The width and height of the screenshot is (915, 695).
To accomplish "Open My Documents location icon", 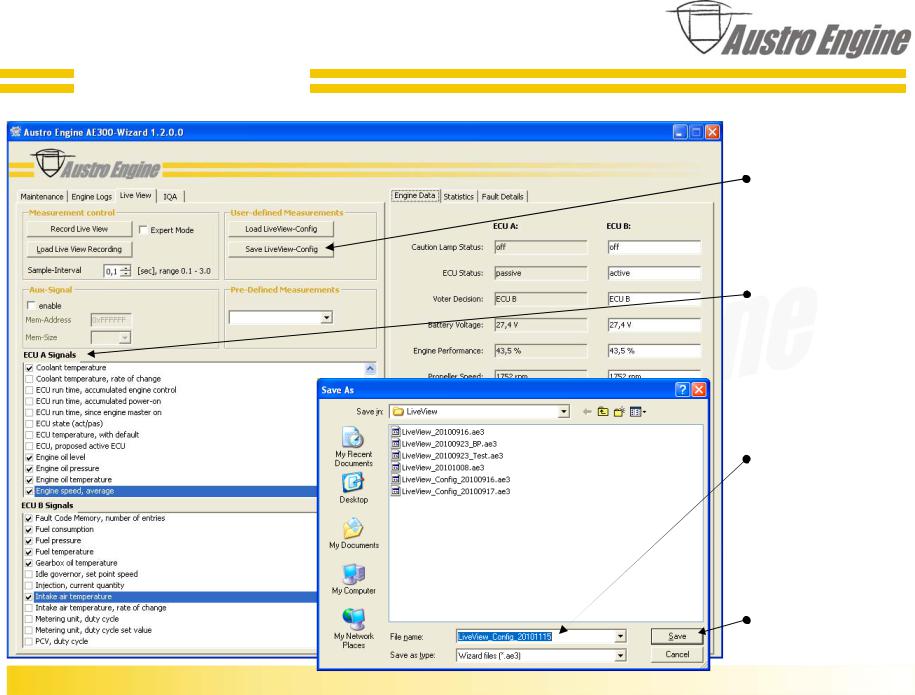I will (353, 533).
